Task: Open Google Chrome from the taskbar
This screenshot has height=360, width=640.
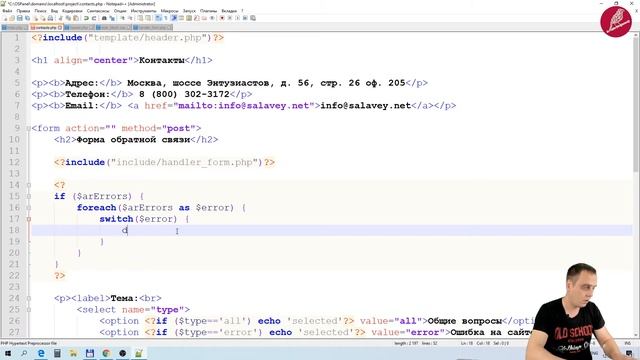Action: click(x=106, y=353)
